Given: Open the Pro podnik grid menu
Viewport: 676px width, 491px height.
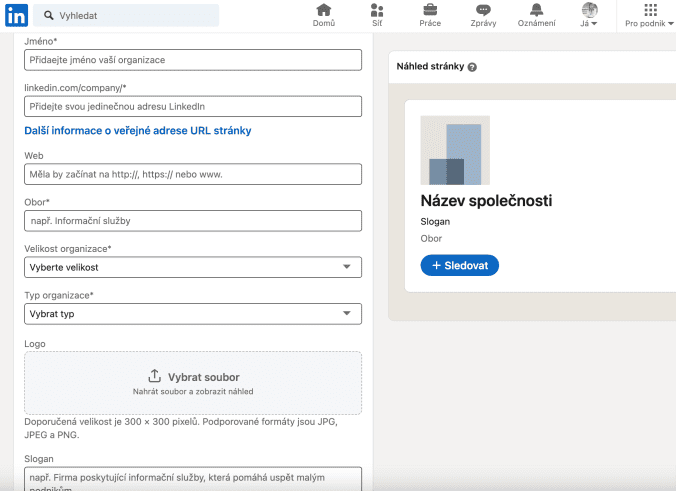Looking at the screenshot, I should pyautogui.click(x=650, y=11).
